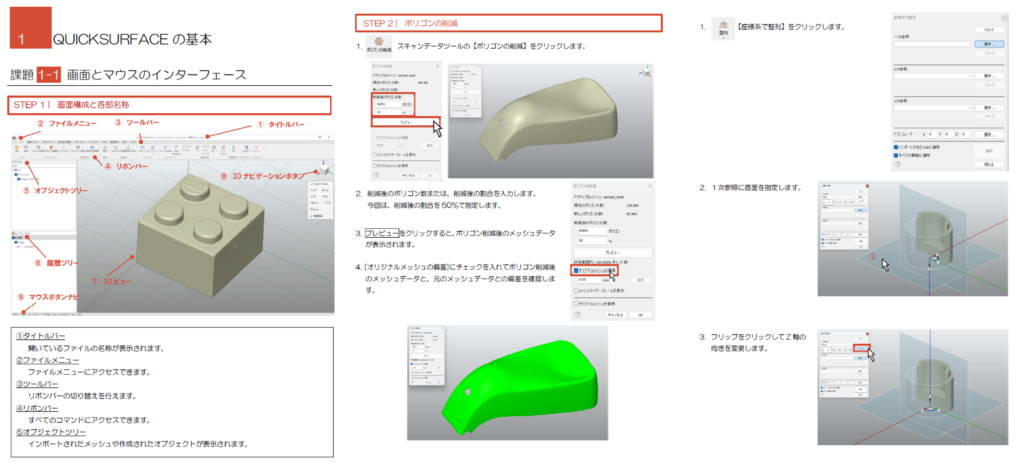The height and width of the screenshot is (463, 1024).
Task: Enable オリジナルメッシュを保持 in step 4 dialog
Action: coord(576,304)
